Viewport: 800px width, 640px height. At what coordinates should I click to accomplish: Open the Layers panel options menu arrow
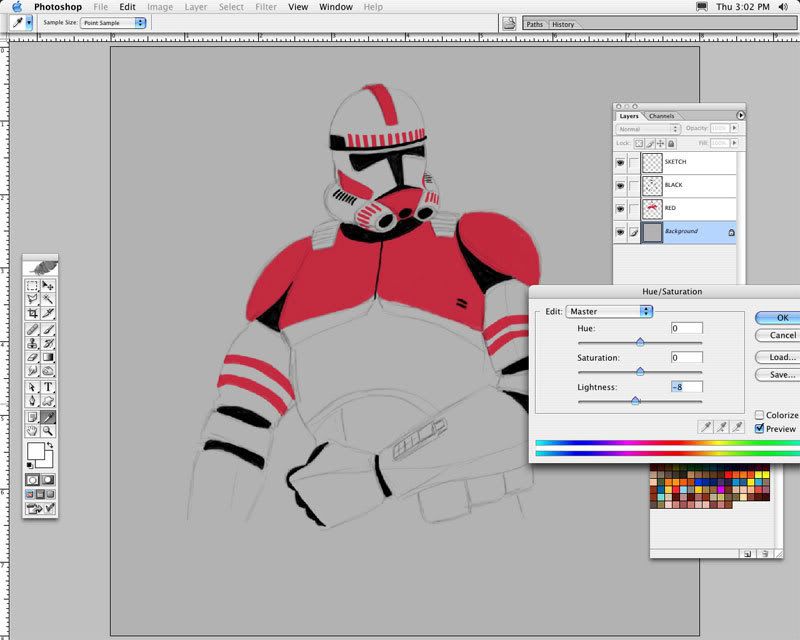click(740, 115)
